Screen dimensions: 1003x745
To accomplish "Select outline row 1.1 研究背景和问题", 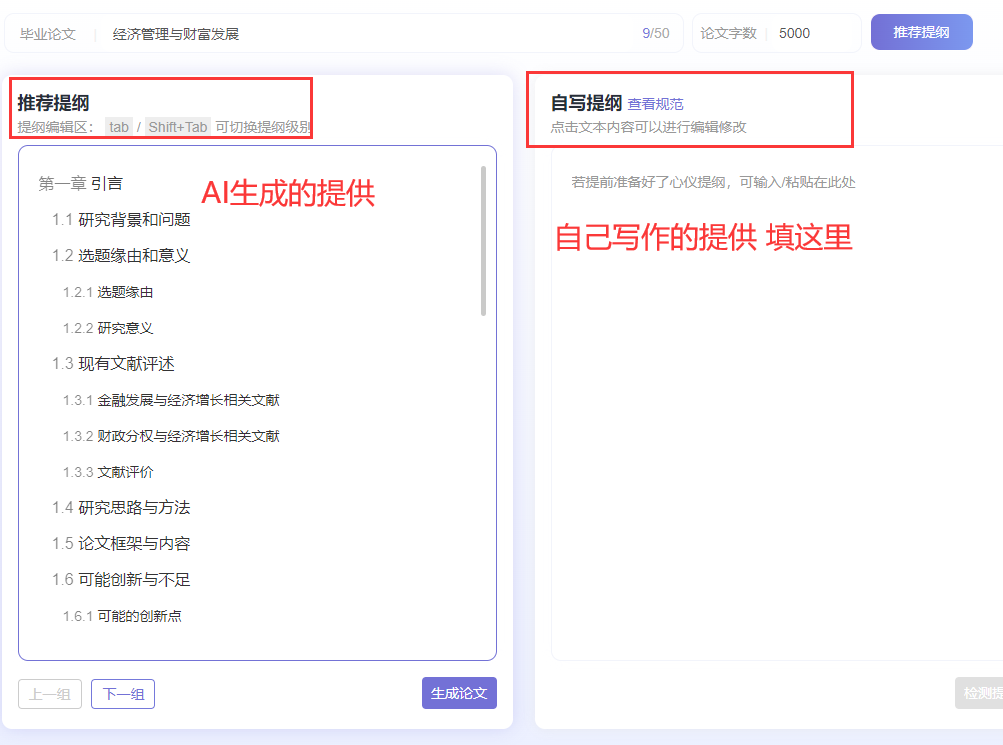I will click(x=122, y=220).
